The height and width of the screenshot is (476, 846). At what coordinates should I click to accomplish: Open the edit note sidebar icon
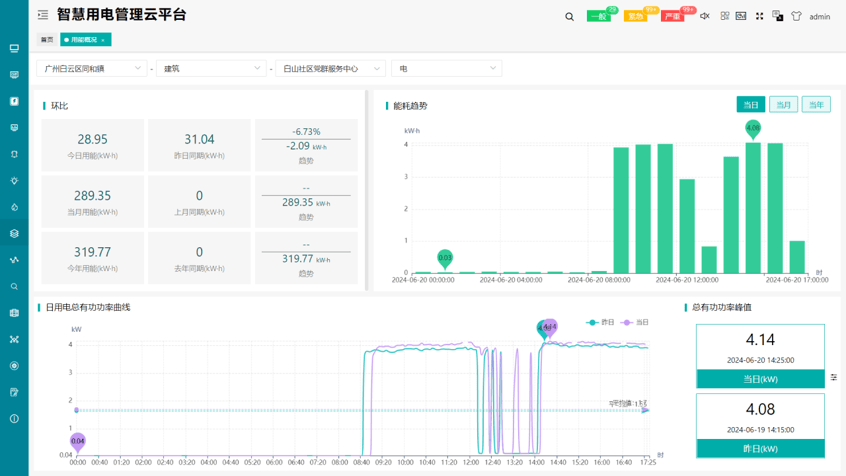click(14, 392)
